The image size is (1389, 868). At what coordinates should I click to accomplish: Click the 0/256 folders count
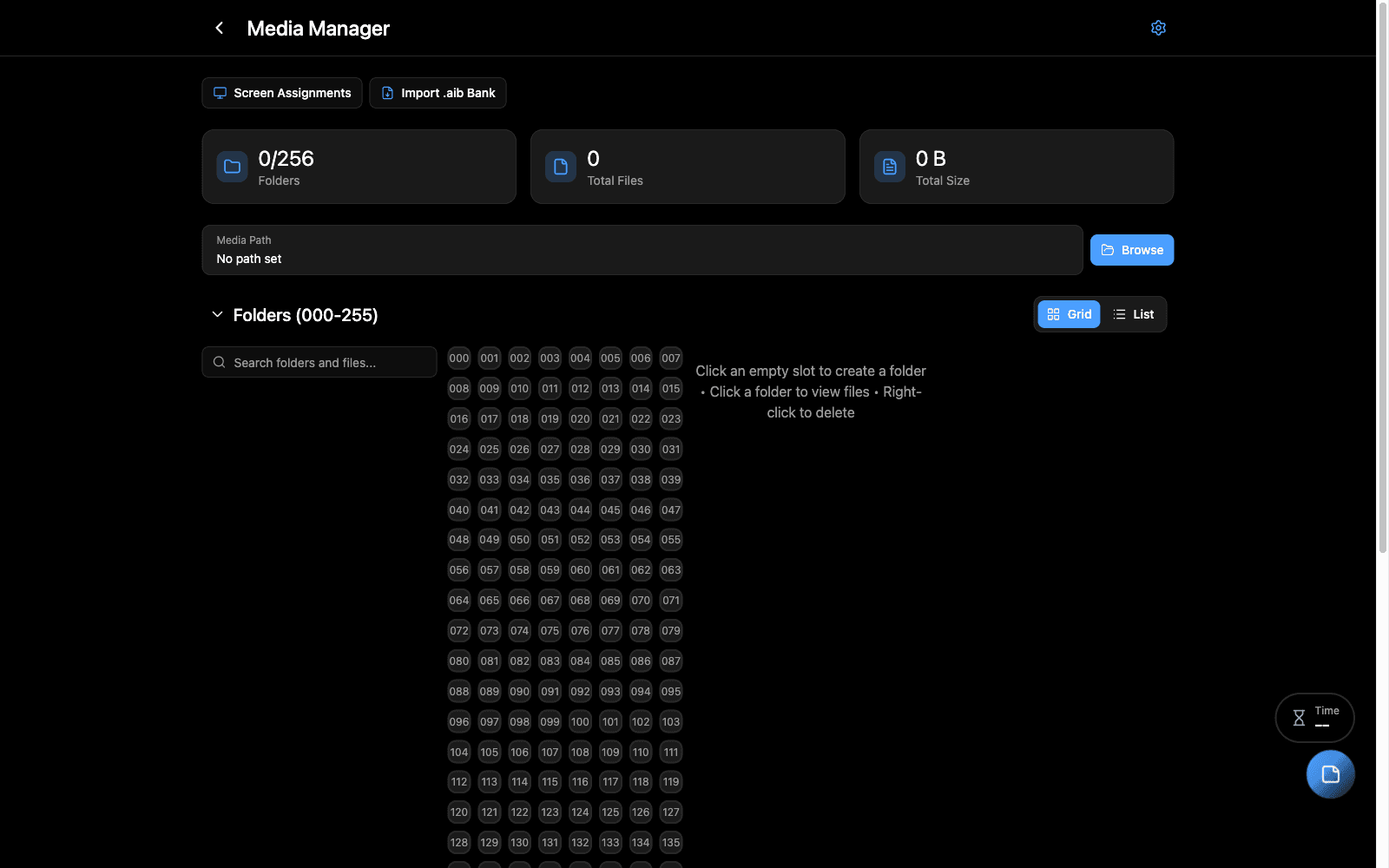(x=286, y=159)
